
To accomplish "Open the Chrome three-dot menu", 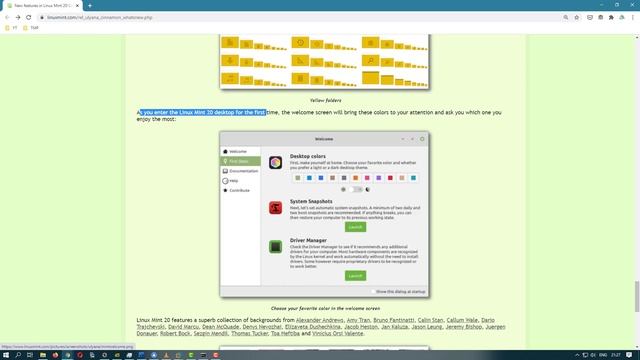I will coord(633,18).
